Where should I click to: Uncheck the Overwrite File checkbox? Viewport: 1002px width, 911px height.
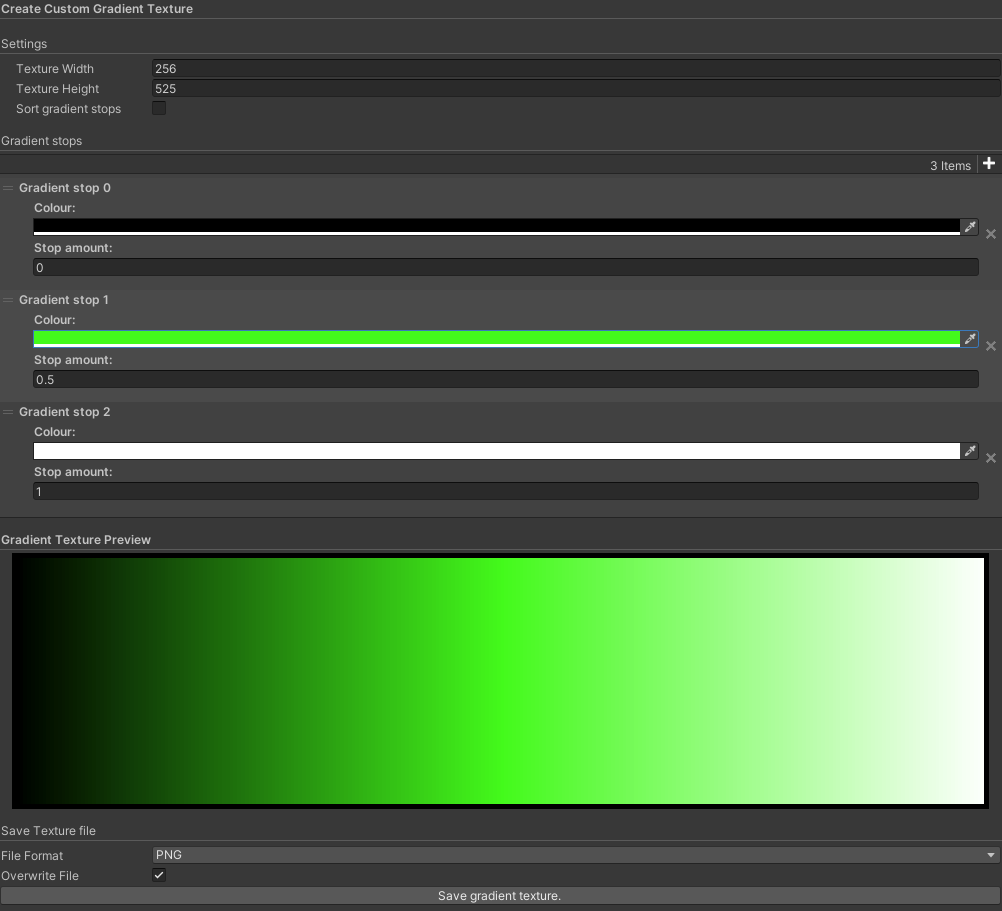(x=159, y=875)
